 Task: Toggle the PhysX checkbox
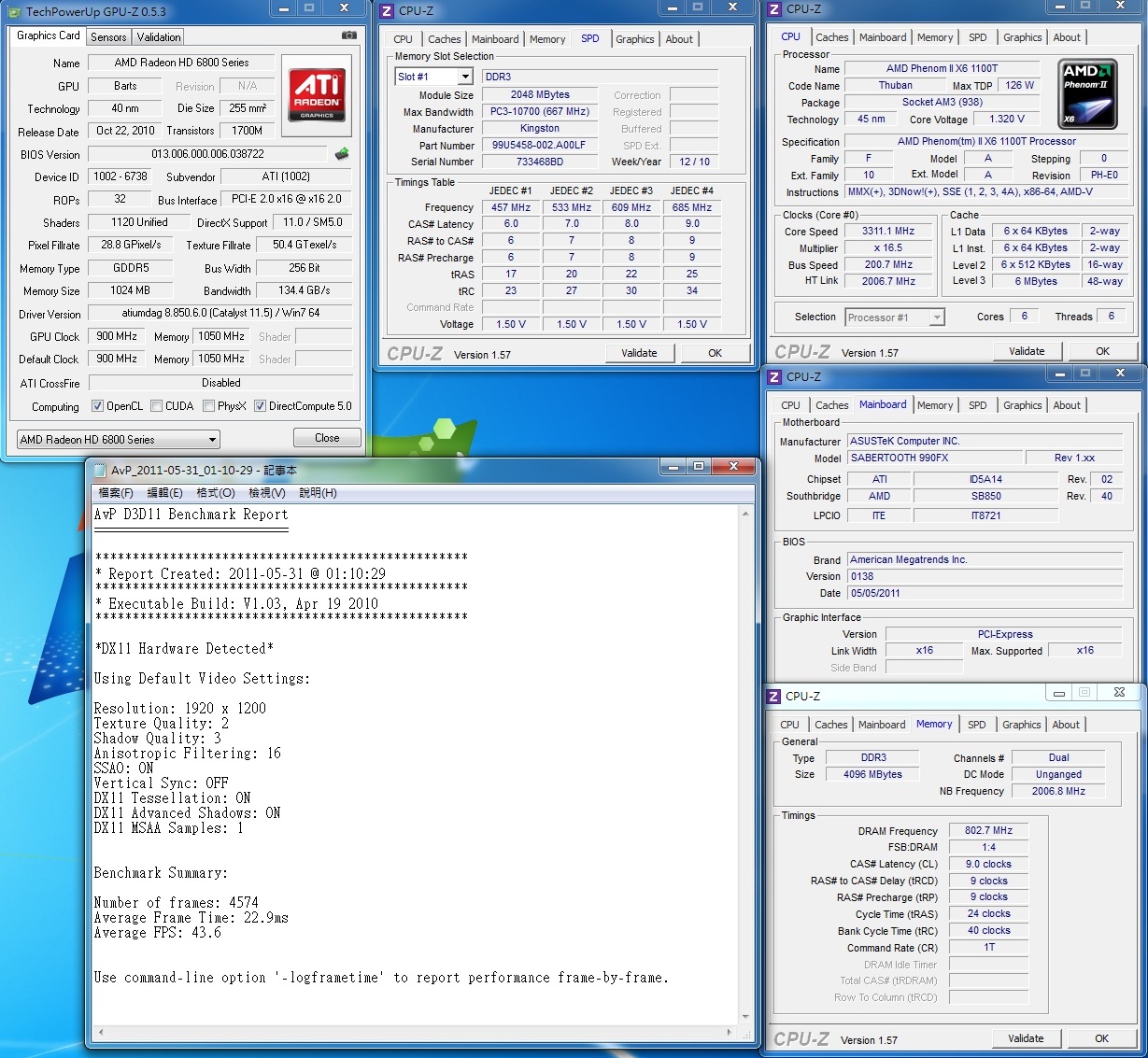coord(208,406)
